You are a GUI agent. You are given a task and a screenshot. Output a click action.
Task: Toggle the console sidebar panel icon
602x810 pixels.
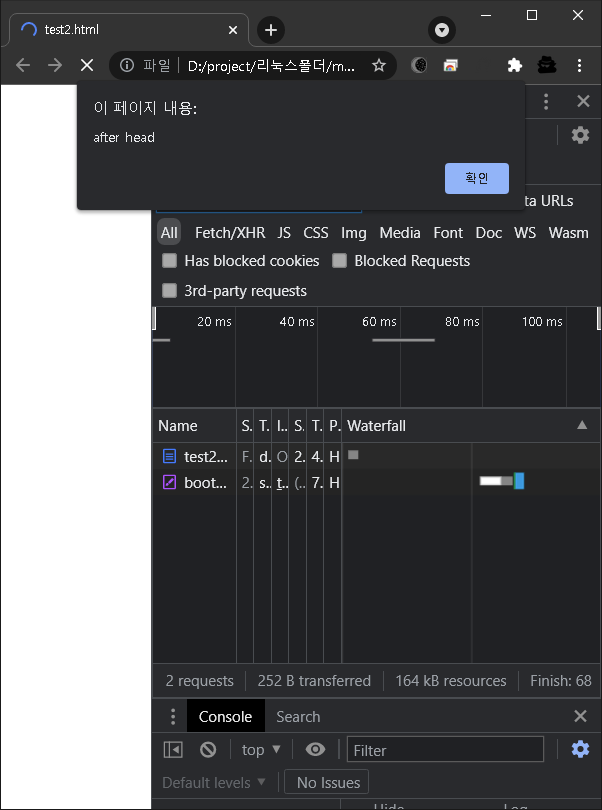(x=173, y=749)
